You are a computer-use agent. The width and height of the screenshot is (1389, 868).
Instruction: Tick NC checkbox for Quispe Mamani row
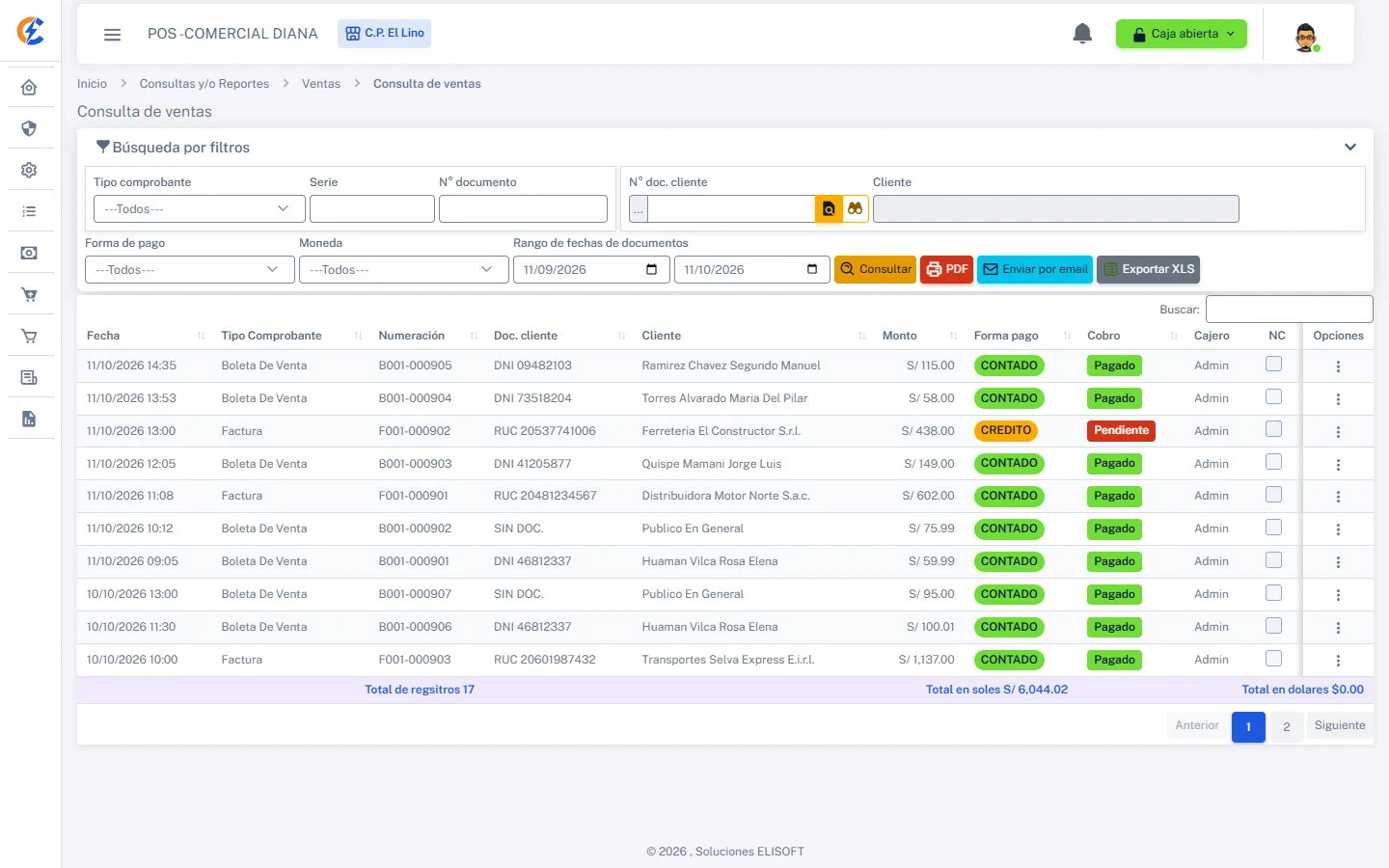1274,462
